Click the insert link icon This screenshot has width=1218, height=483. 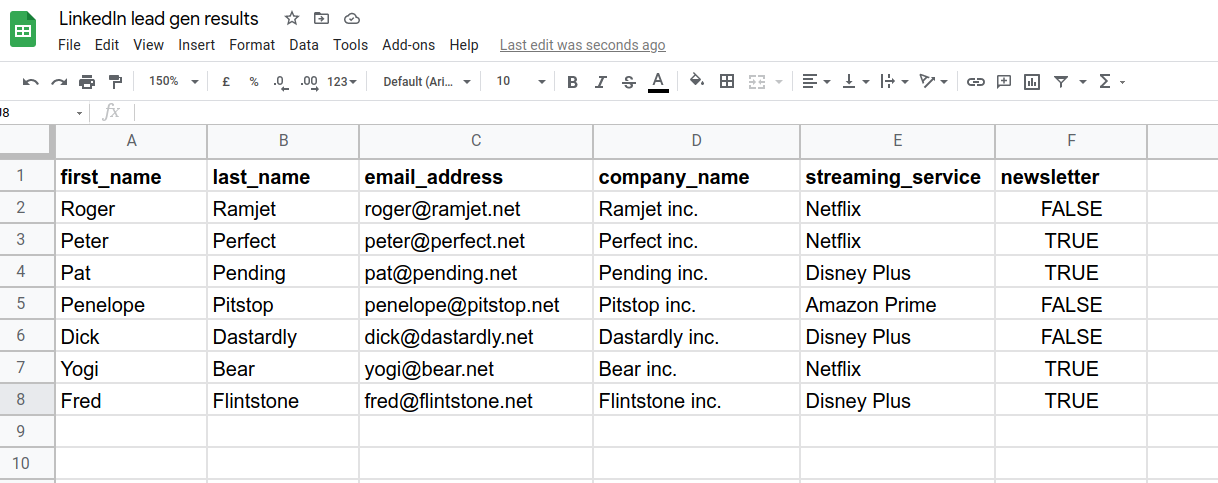click(x=976, y=82)
